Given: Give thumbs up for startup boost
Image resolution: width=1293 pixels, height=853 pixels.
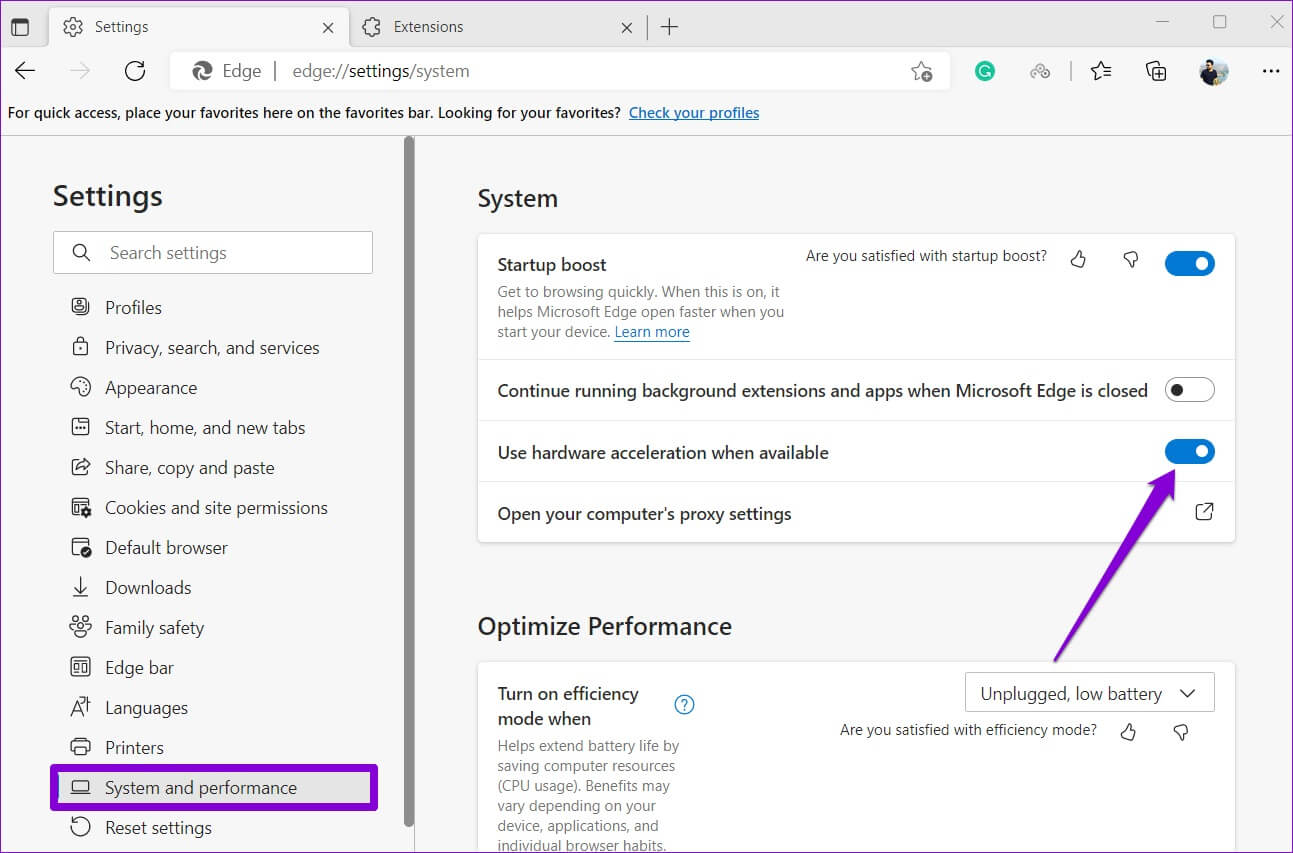Looking at the screenshot, I should (x=1078, y=260).
